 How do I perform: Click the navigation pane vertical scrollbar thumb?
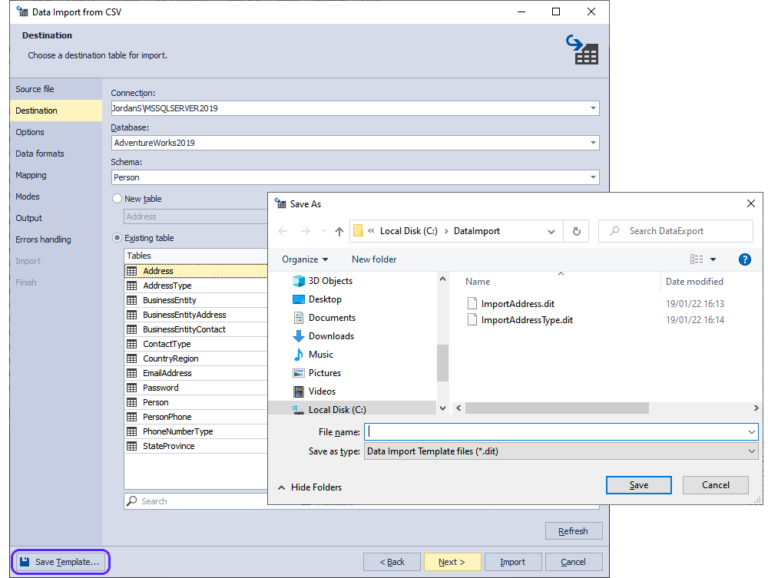click(442, 363)
